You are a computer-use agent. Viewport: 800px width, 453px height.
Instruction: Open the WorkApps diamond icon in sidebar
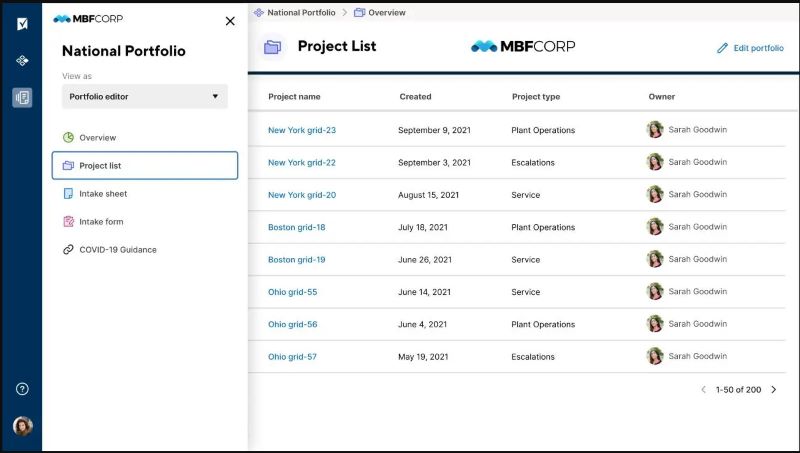click(22, 61)
